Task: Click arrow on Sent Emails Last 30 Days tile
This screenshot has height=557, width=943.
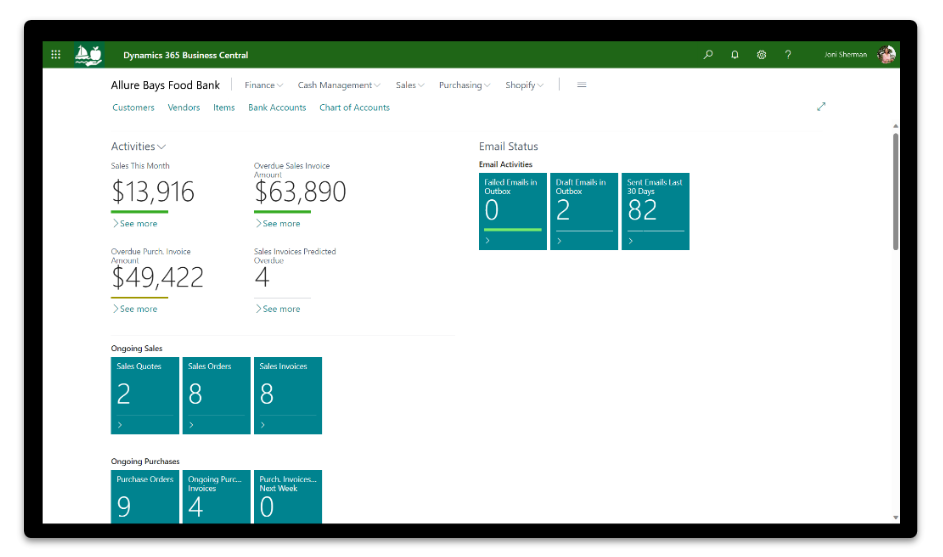Action: (630, 241)
